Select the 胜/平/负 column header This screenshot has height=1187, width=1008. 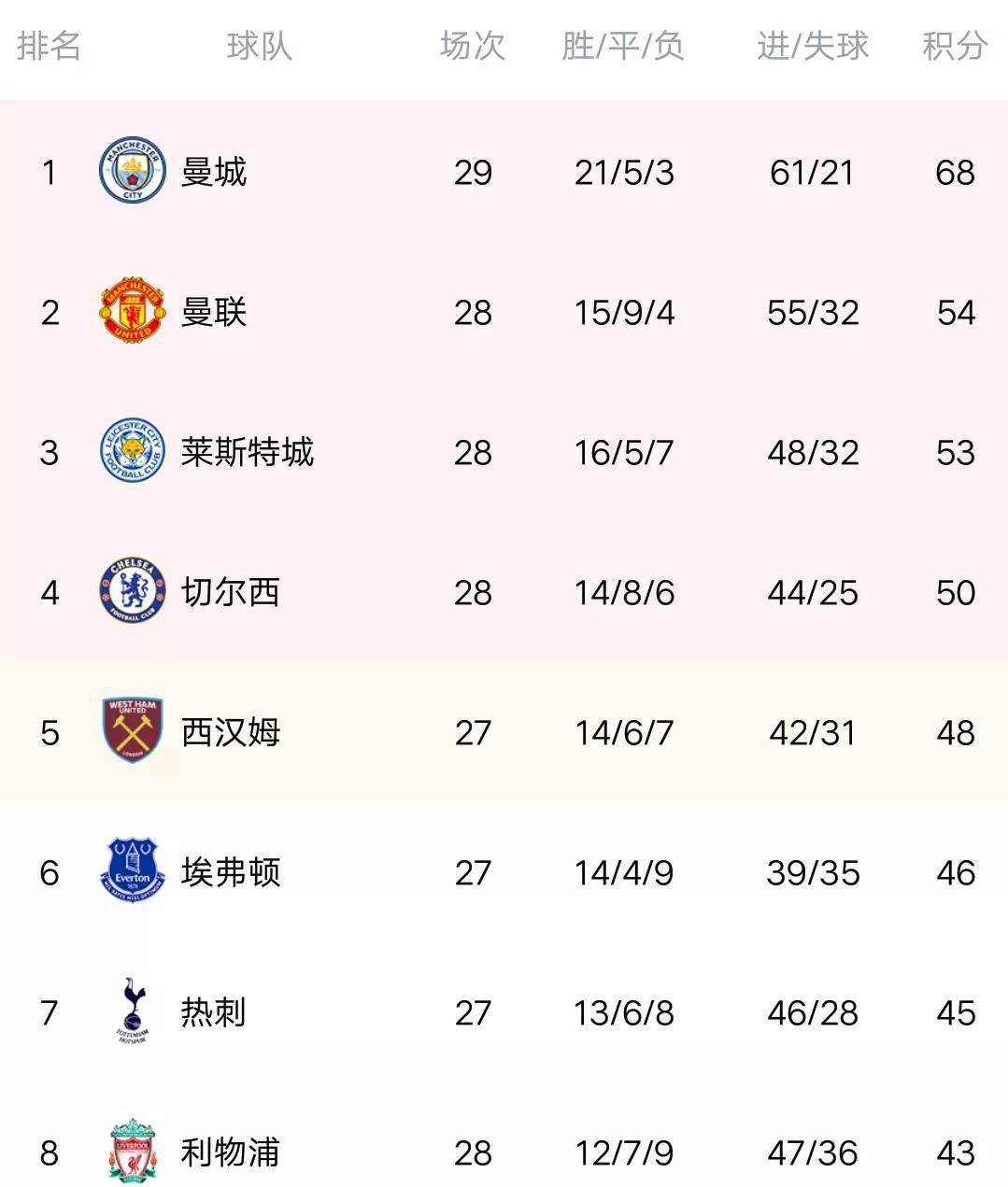tap(623, 46)
